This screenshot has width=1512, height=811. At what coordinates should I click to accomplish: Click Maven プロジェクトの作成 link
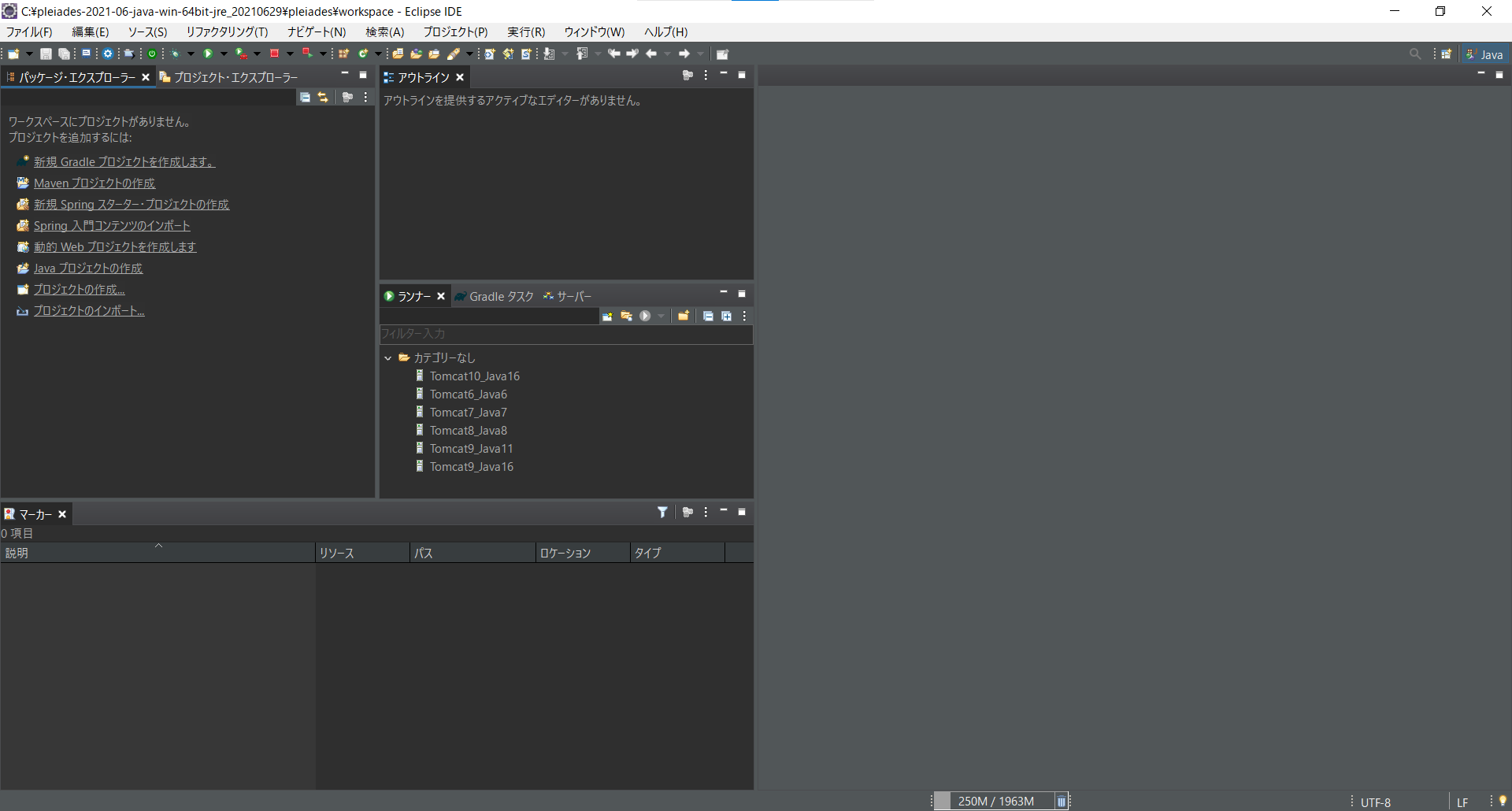click(x=94, y=183)
